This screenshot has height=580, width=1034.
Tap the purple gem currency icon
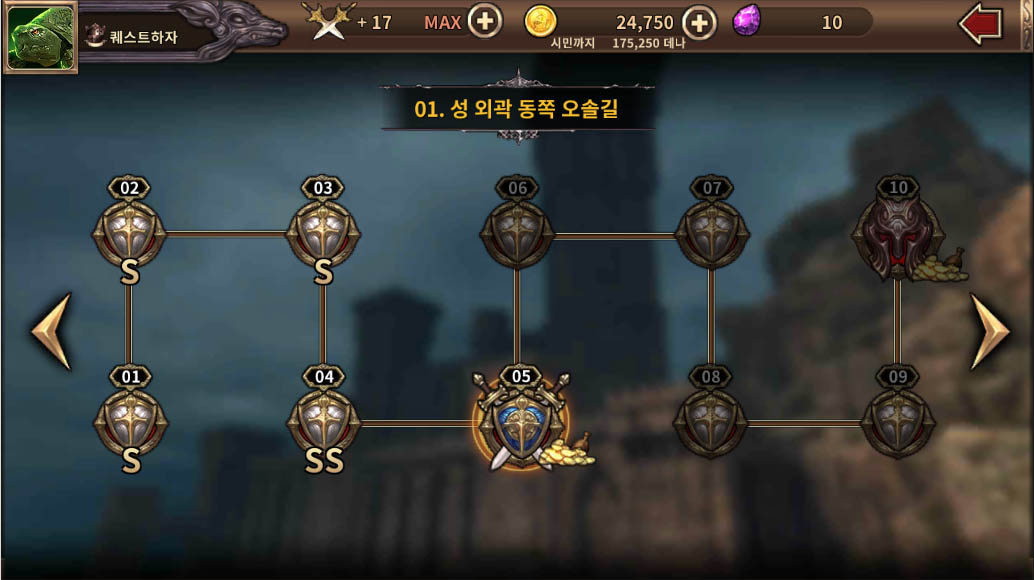[x=747, y=20]
